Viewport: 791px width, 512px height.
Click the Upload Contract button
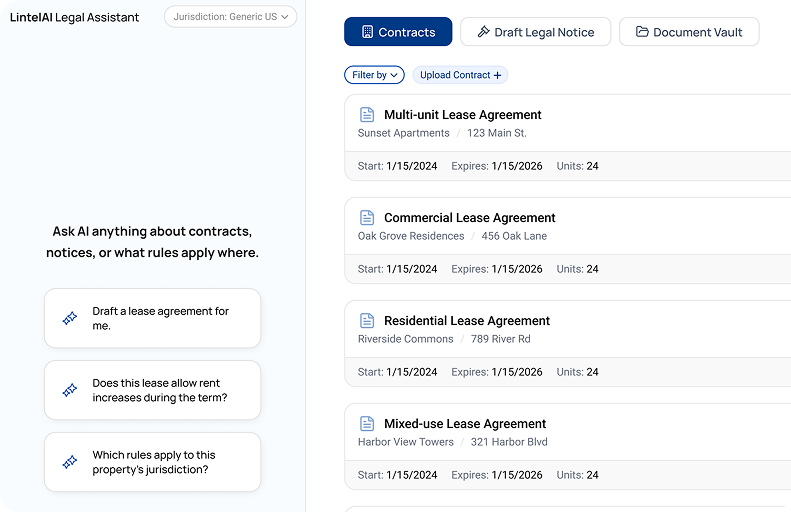459,75
